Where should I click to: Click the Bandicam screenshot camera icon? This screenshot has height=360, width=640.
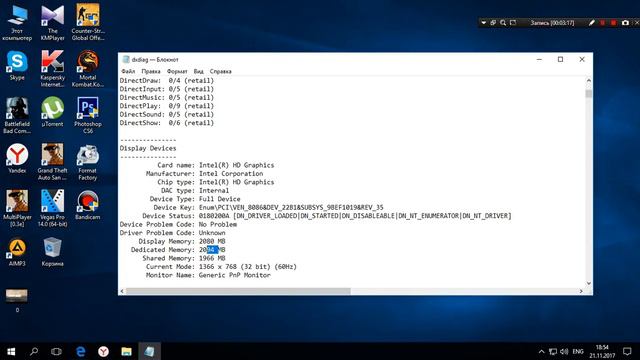point(625,23)
